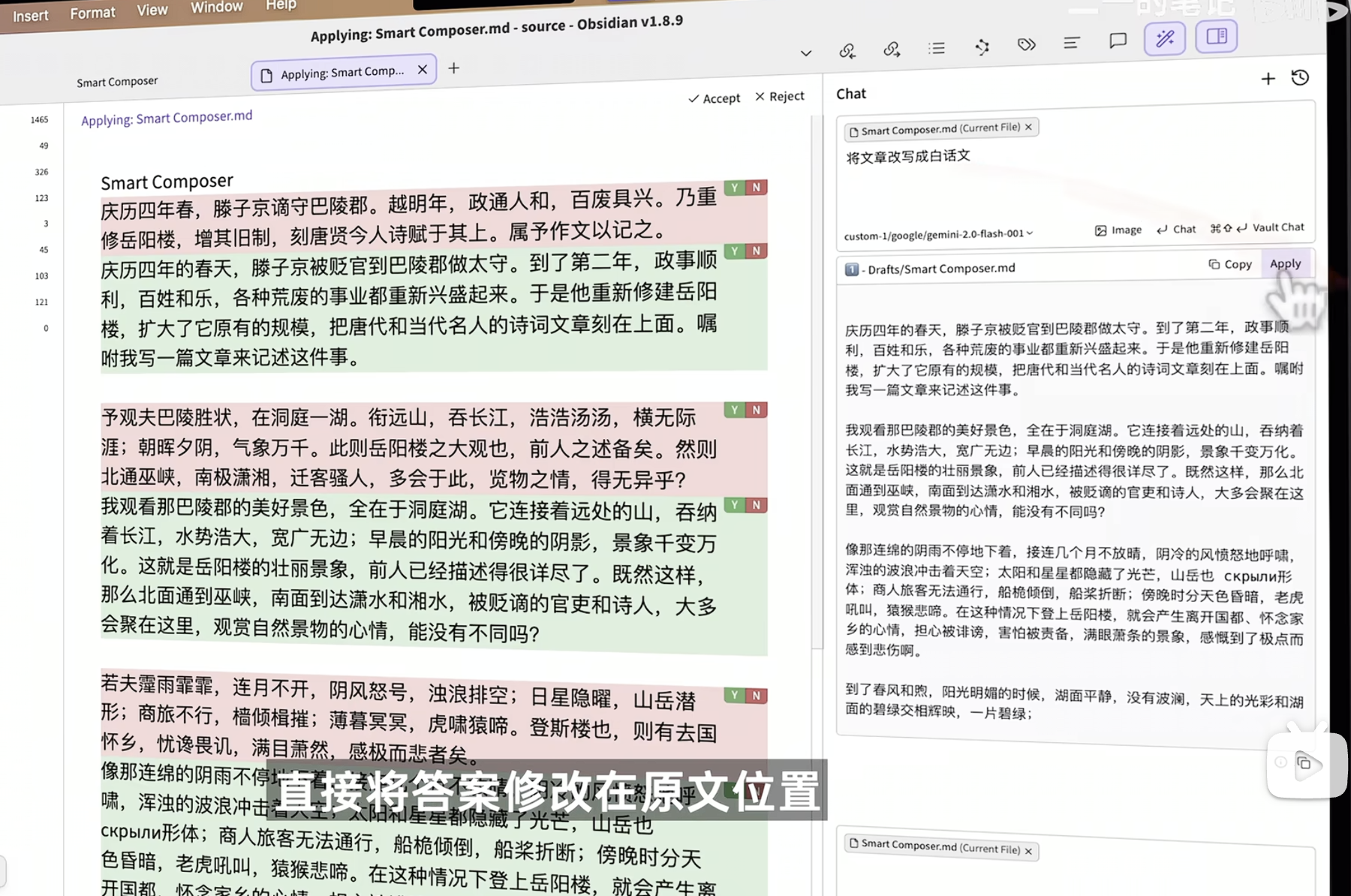1351x896 pixels.
Task: Open chat history via the clock icon
Action: pos(1301,77)
